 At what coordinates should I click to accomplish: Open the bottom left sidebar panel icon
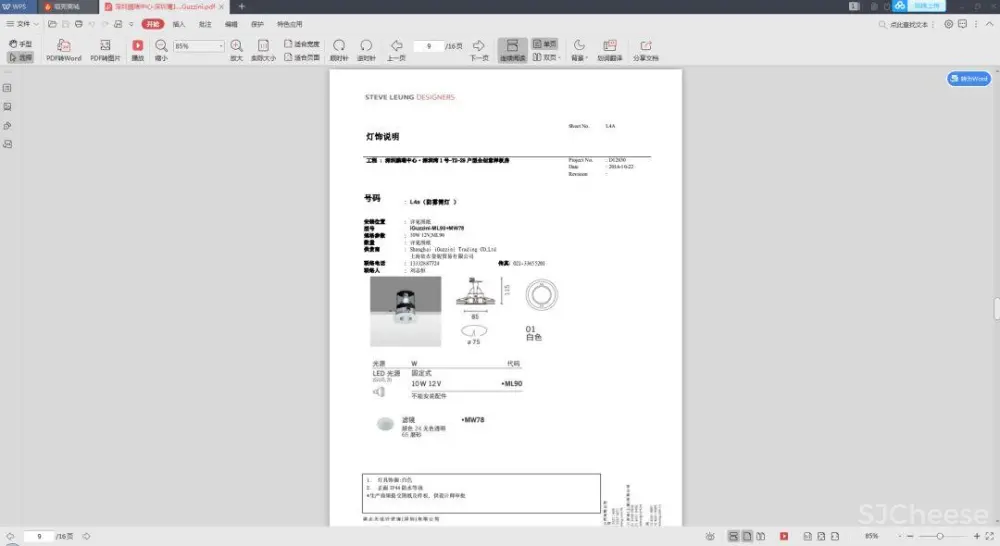tap(8, 144)
